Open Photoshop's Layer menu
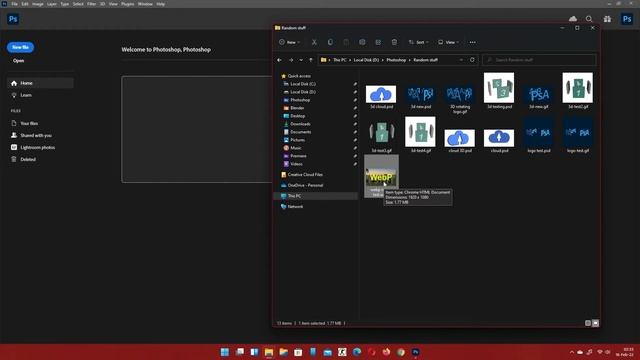The width and height of the screenshot is (640, 360). click(52, 4)
